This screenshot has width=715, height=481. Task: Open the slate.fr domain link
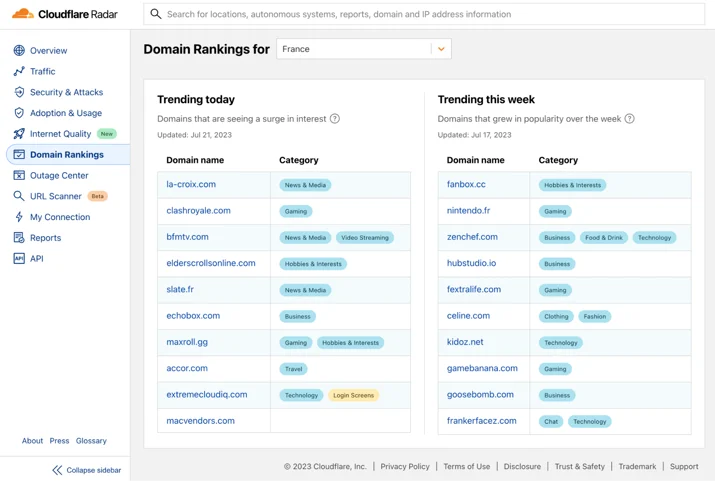(x=180, y=290)
